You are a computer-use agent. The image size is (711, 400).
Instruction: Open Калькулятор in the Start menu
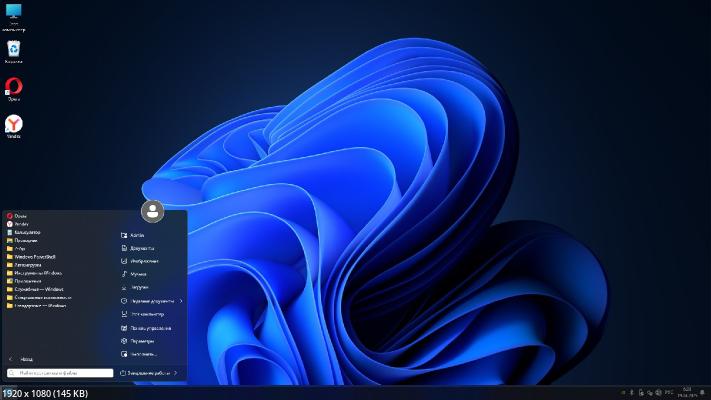(x=23, y=232)
